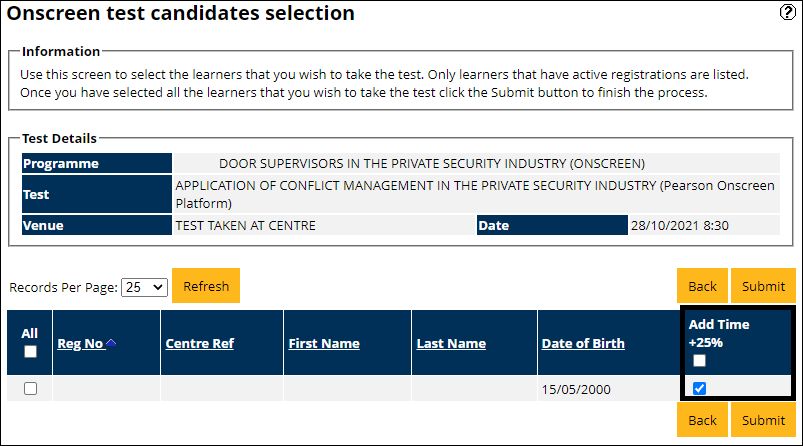Sort by Last Name column header
803x446 pixels.
[451, 343]
